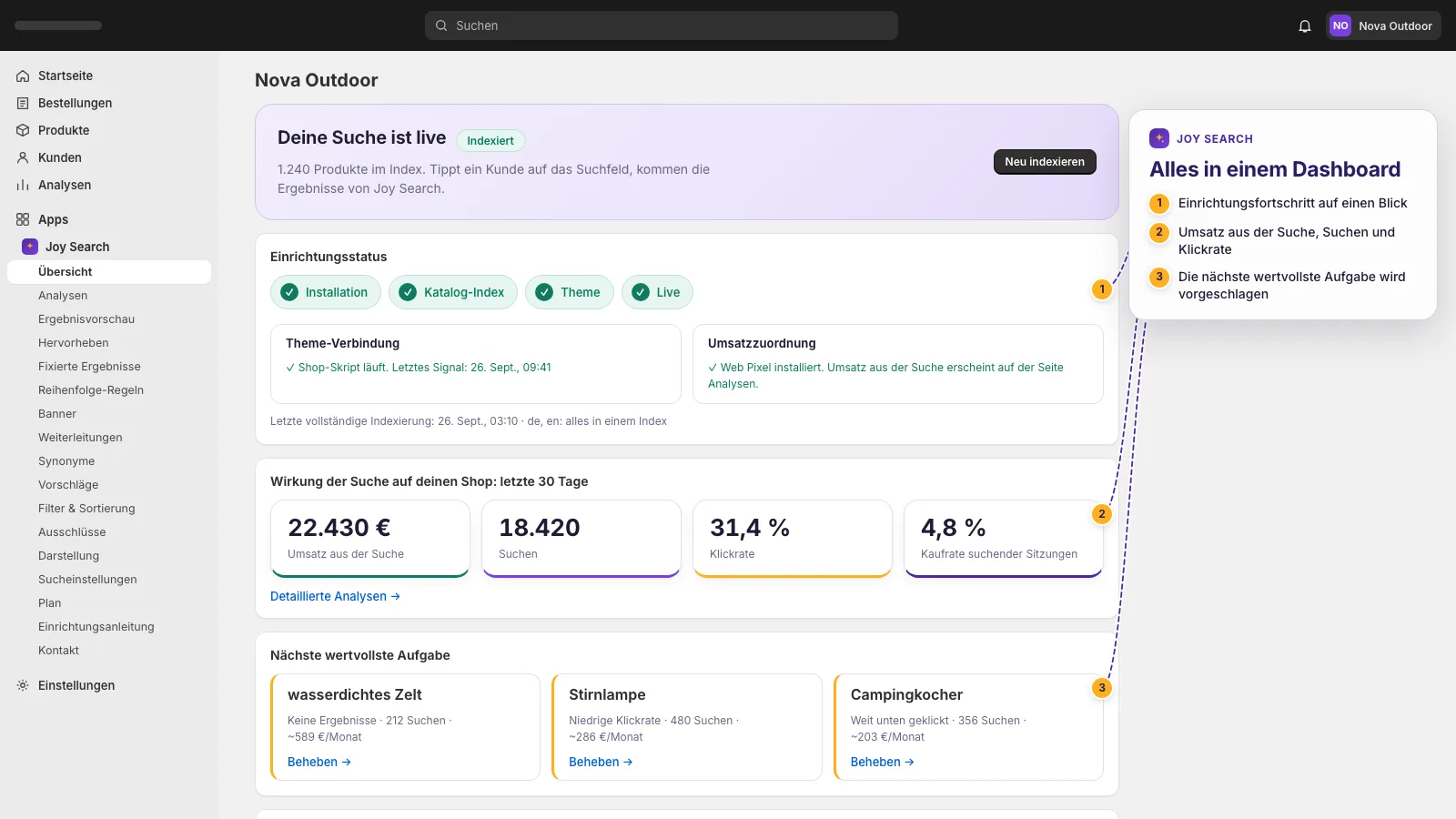The height and width of the screenshot is (819, 1456).
Task: Open Reihenfolge-Regeln page
Action: coord(109,390)
